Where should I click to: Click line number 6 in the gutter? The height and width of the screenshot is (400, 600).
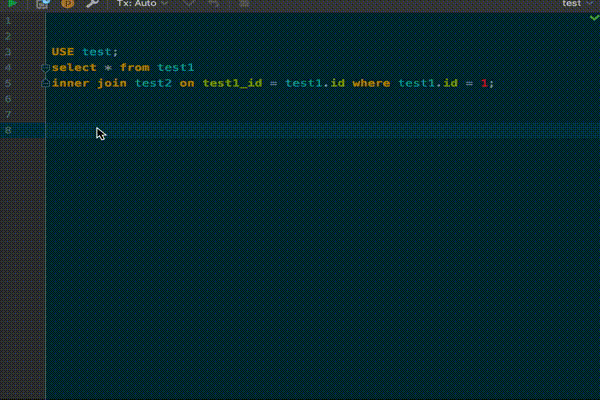(x=8, y=99)
